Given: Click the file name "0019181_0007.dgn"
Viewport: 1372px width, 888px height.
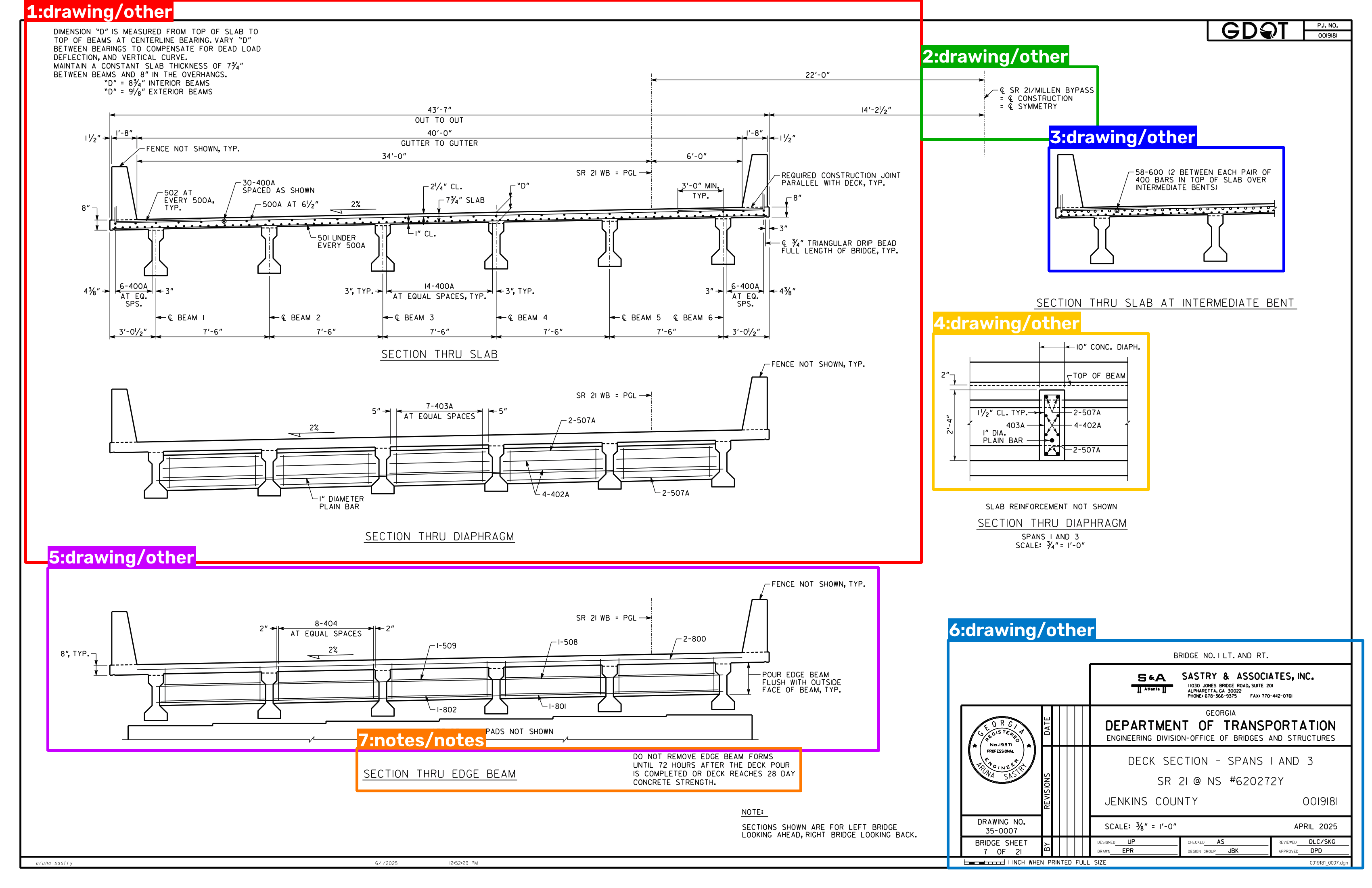Looking at the screenshot, I should click(1328, 863).
